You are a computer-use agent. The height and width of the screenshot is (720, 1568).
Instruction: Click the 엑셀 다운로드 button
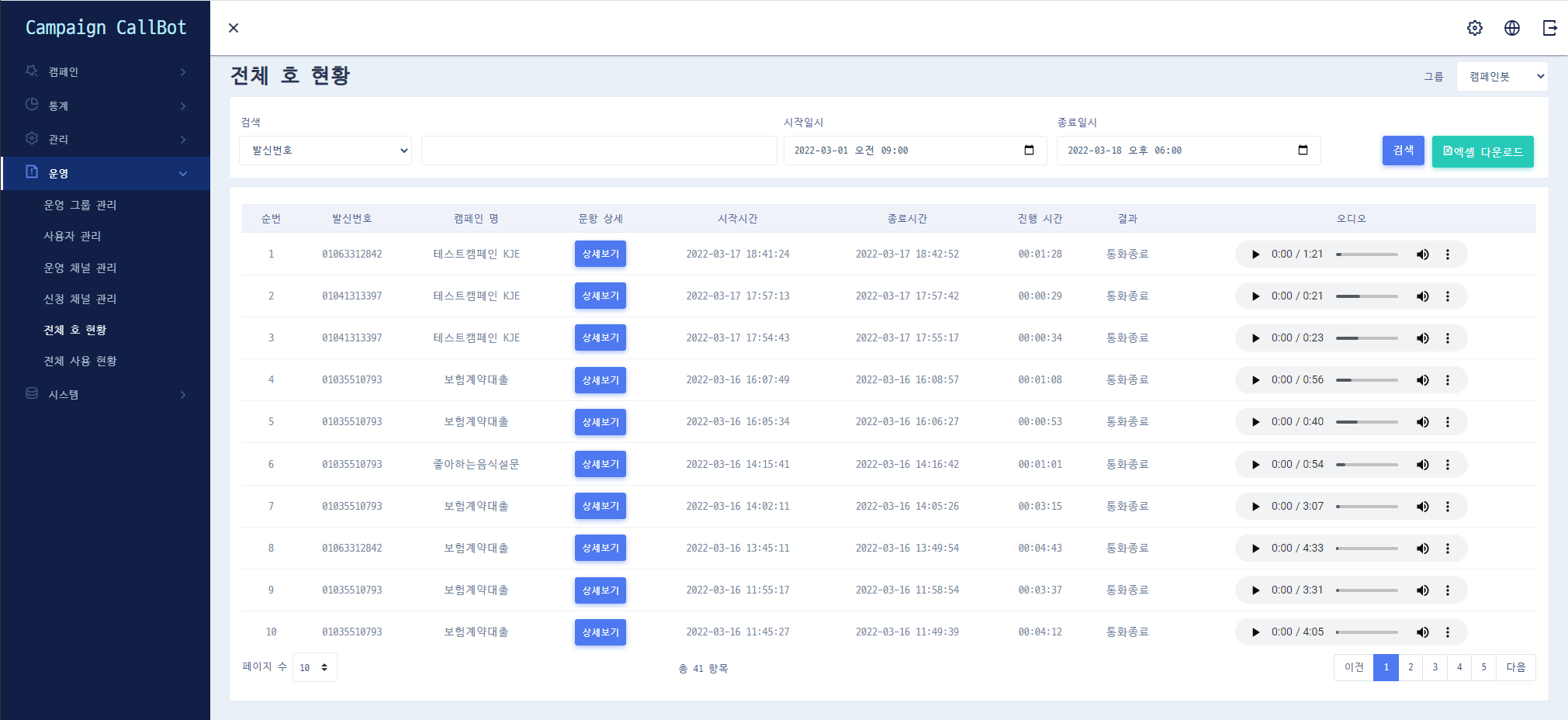click(x=1482, y=152)
